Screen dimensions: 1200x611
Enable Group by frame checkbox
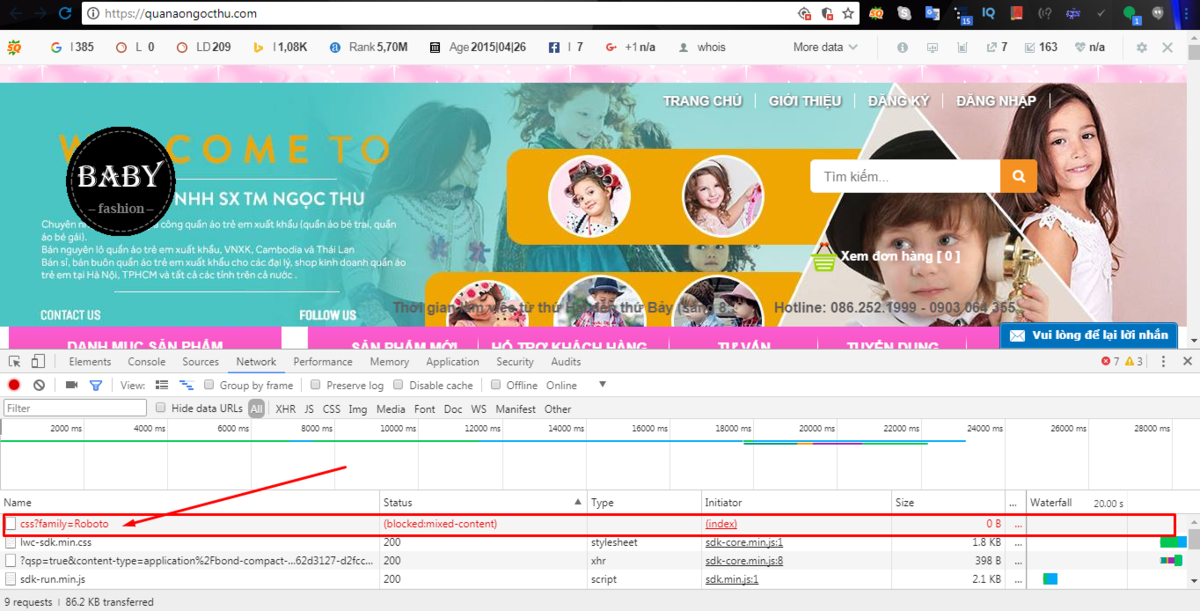[209, 385]
